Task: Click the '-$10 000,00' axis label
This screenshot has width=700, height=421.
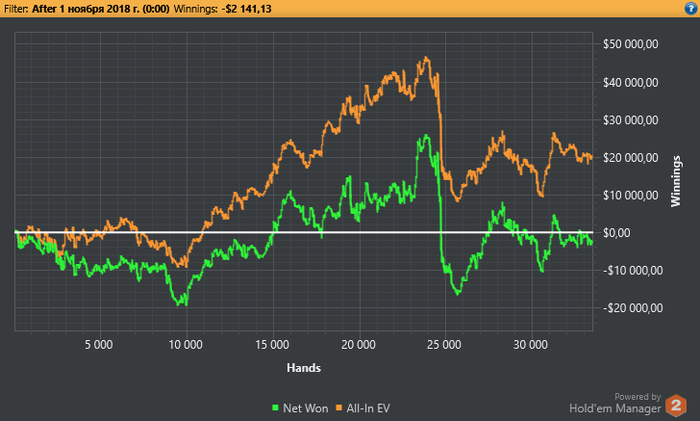Action: tap(633, 270)
